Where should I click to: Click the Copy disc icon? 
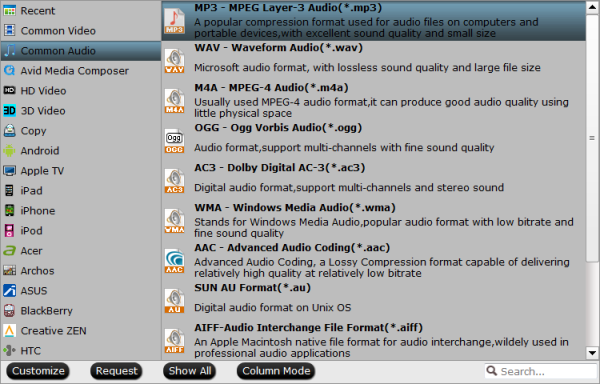(x=9, y=130)
